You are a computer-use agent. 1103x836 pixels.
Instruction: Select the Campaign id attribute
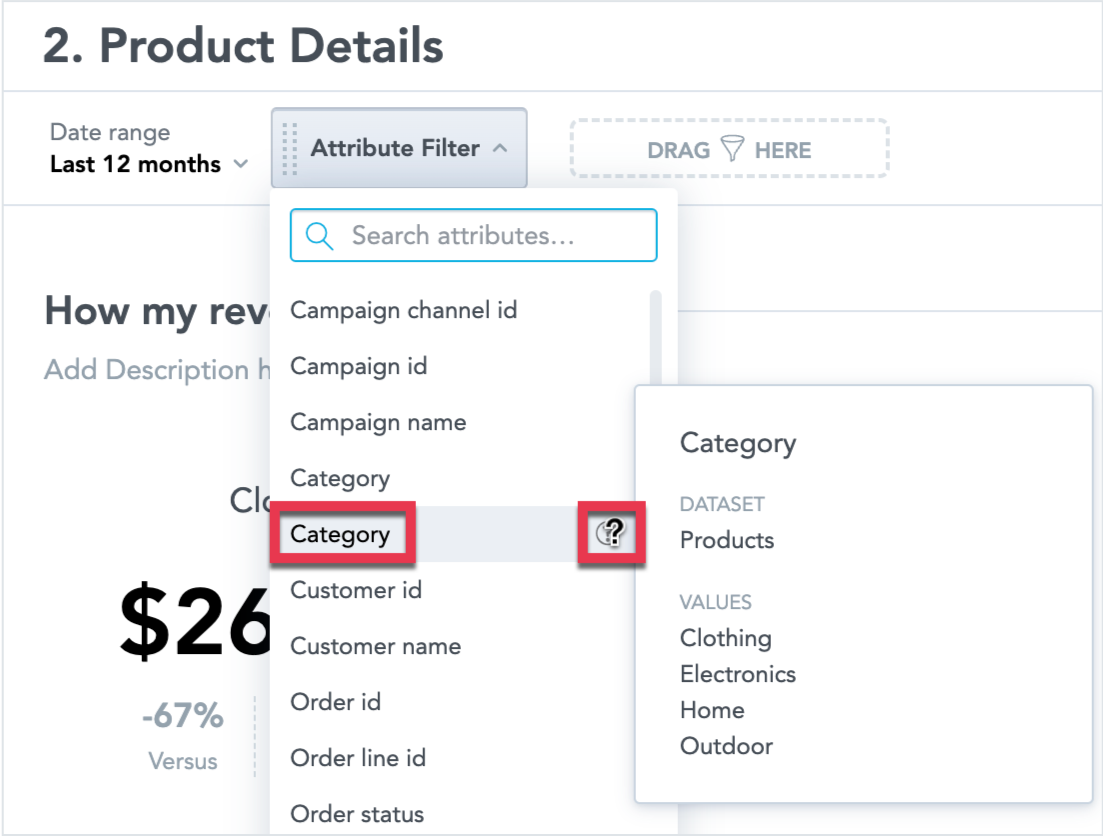358,366
